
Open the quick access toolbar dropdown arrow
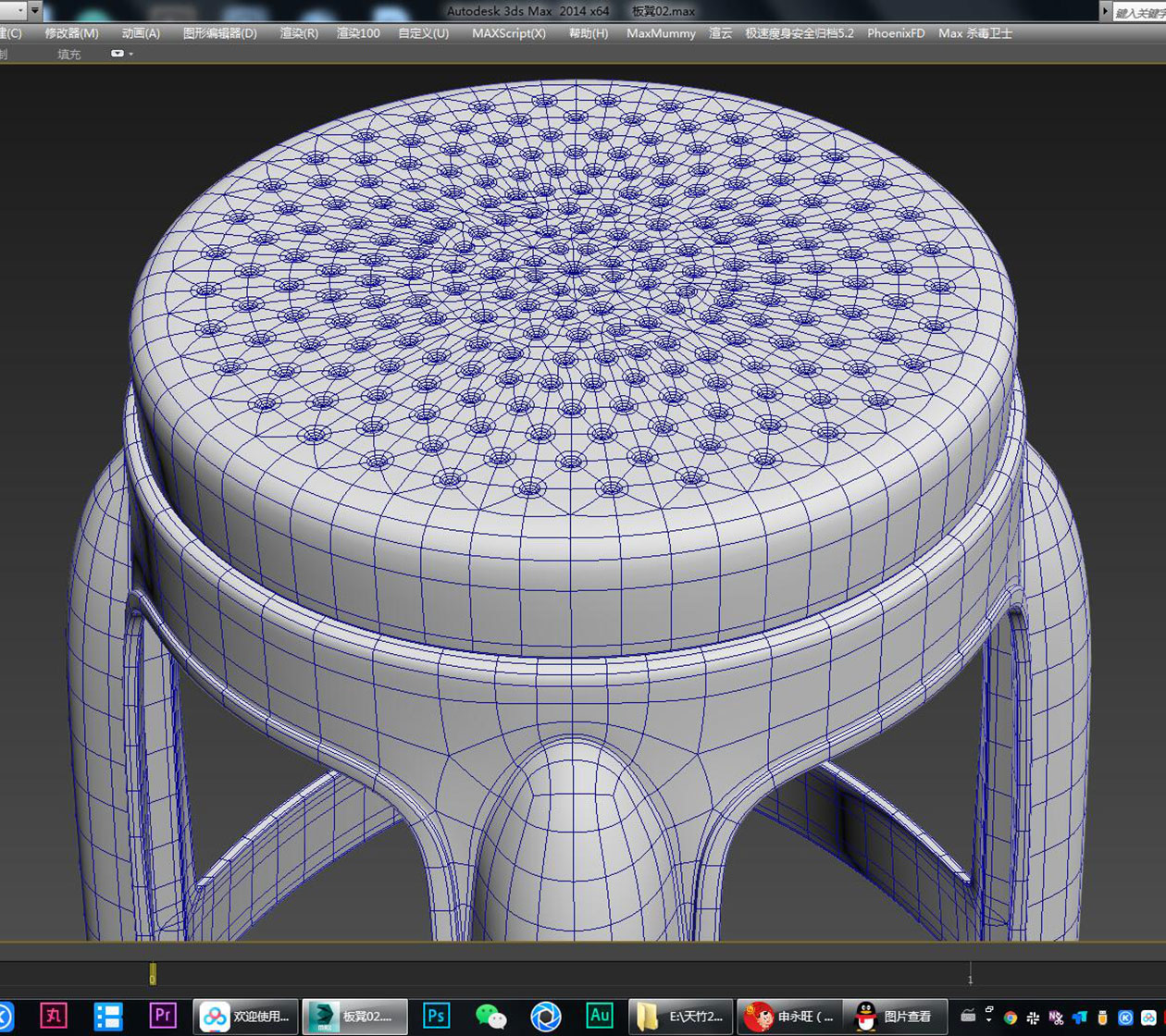point(34,11)
